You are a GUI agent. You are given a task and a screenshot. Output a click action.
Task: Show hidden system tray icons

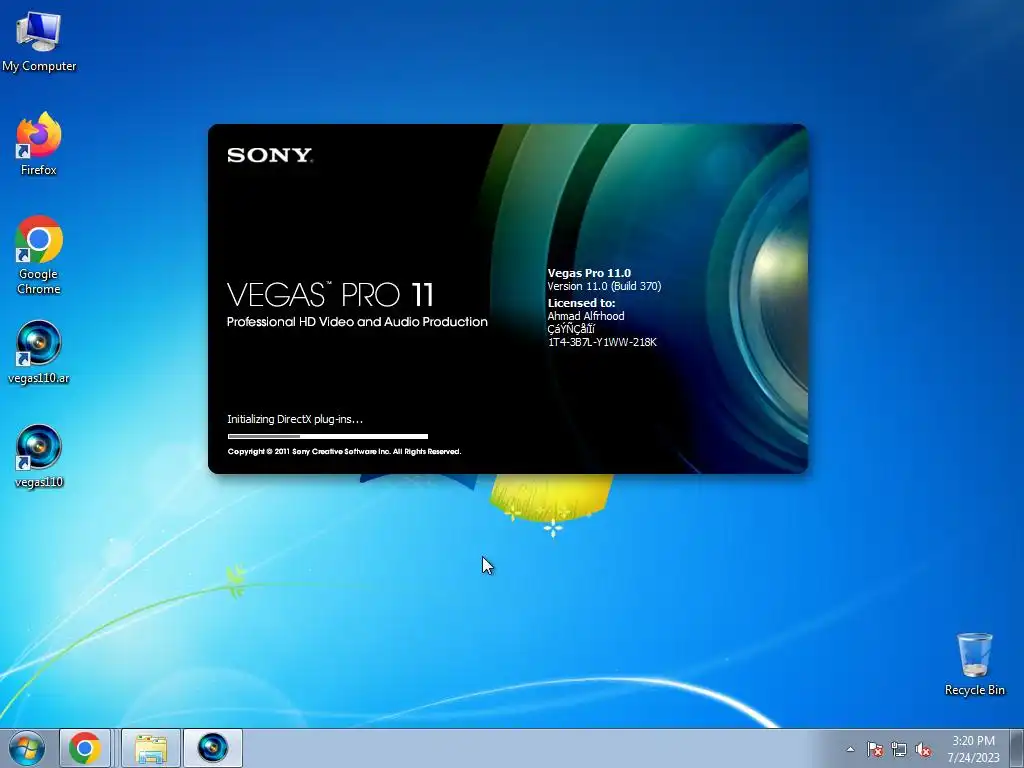click(x=850, y=749)
